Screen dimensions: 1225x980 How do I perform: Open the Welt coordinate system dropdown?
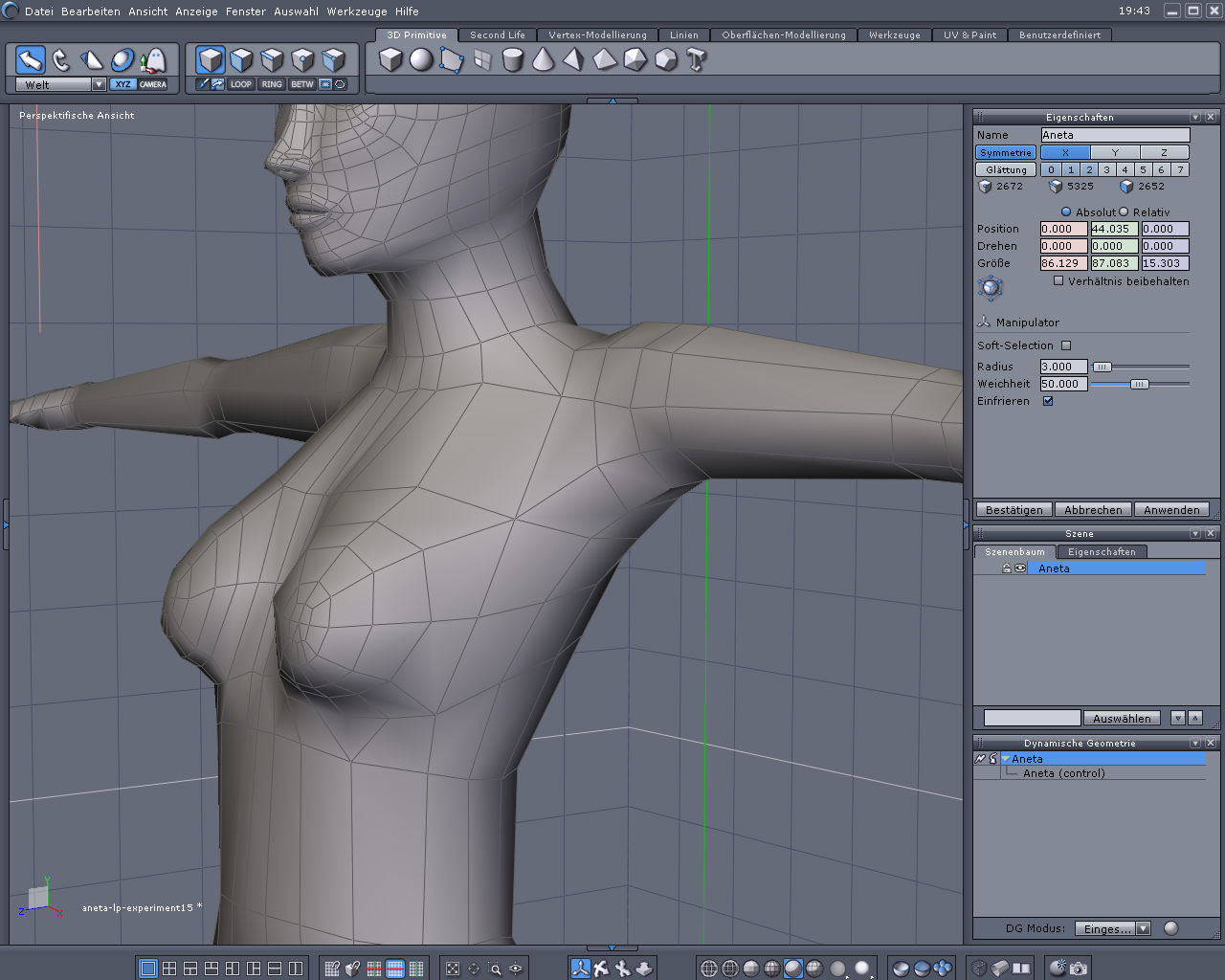coord(99,84)
